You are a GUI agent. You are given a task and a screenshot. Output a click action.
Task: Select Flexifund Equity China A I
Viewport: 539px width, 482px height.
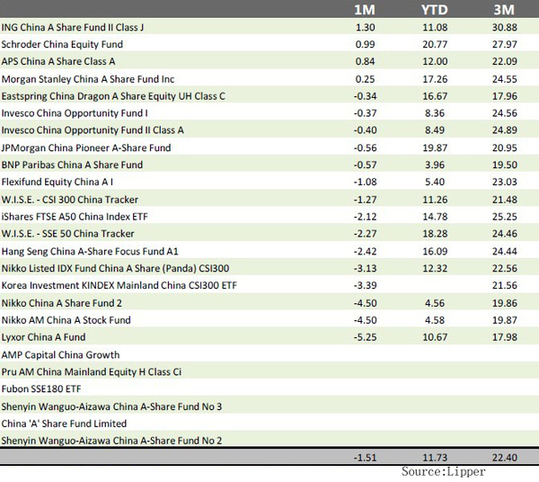click(x=57, y=182)
